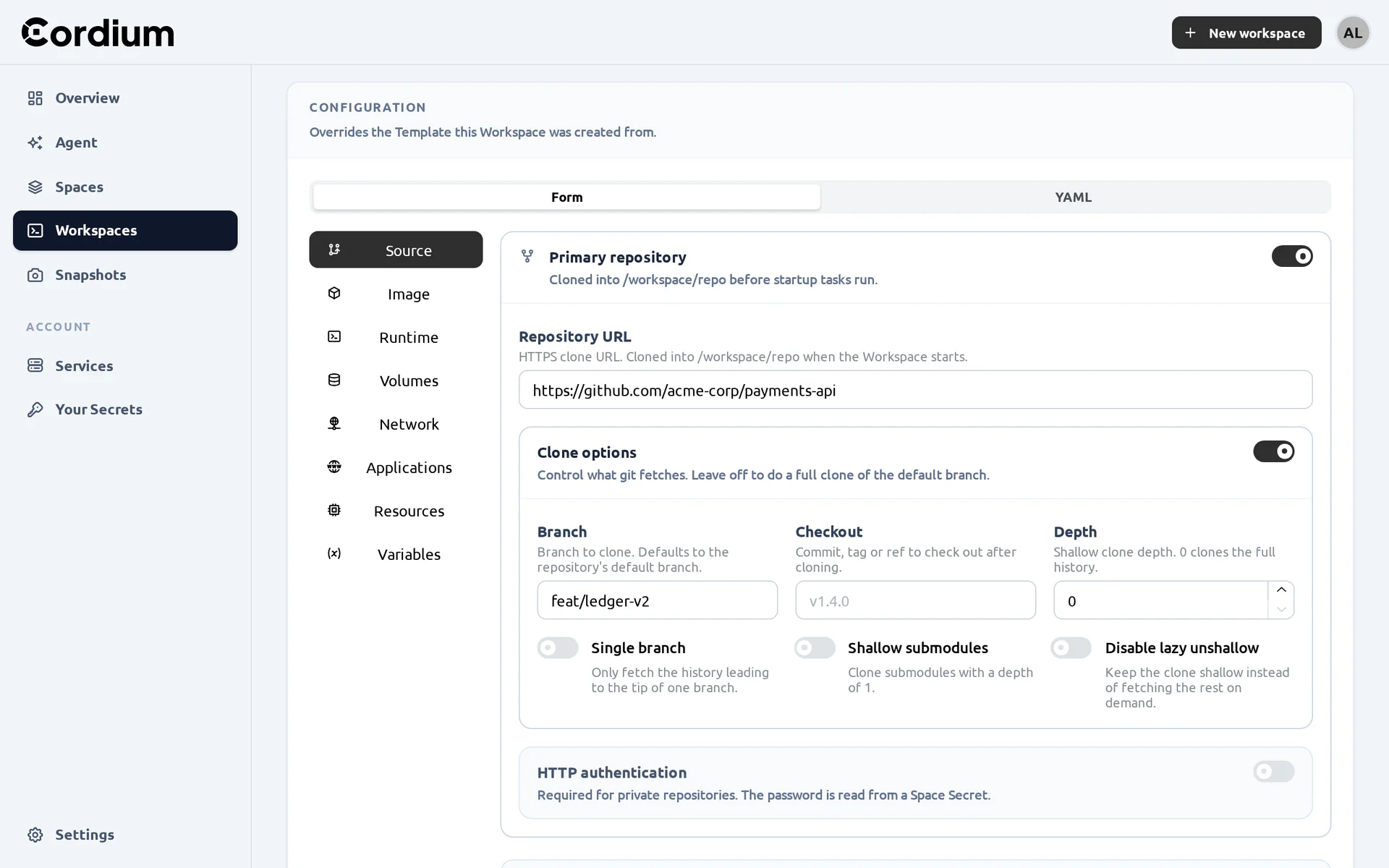The height and width of the screenshot is (868, 1389).
Task: Click the Network icon
Action: point(334,423)
